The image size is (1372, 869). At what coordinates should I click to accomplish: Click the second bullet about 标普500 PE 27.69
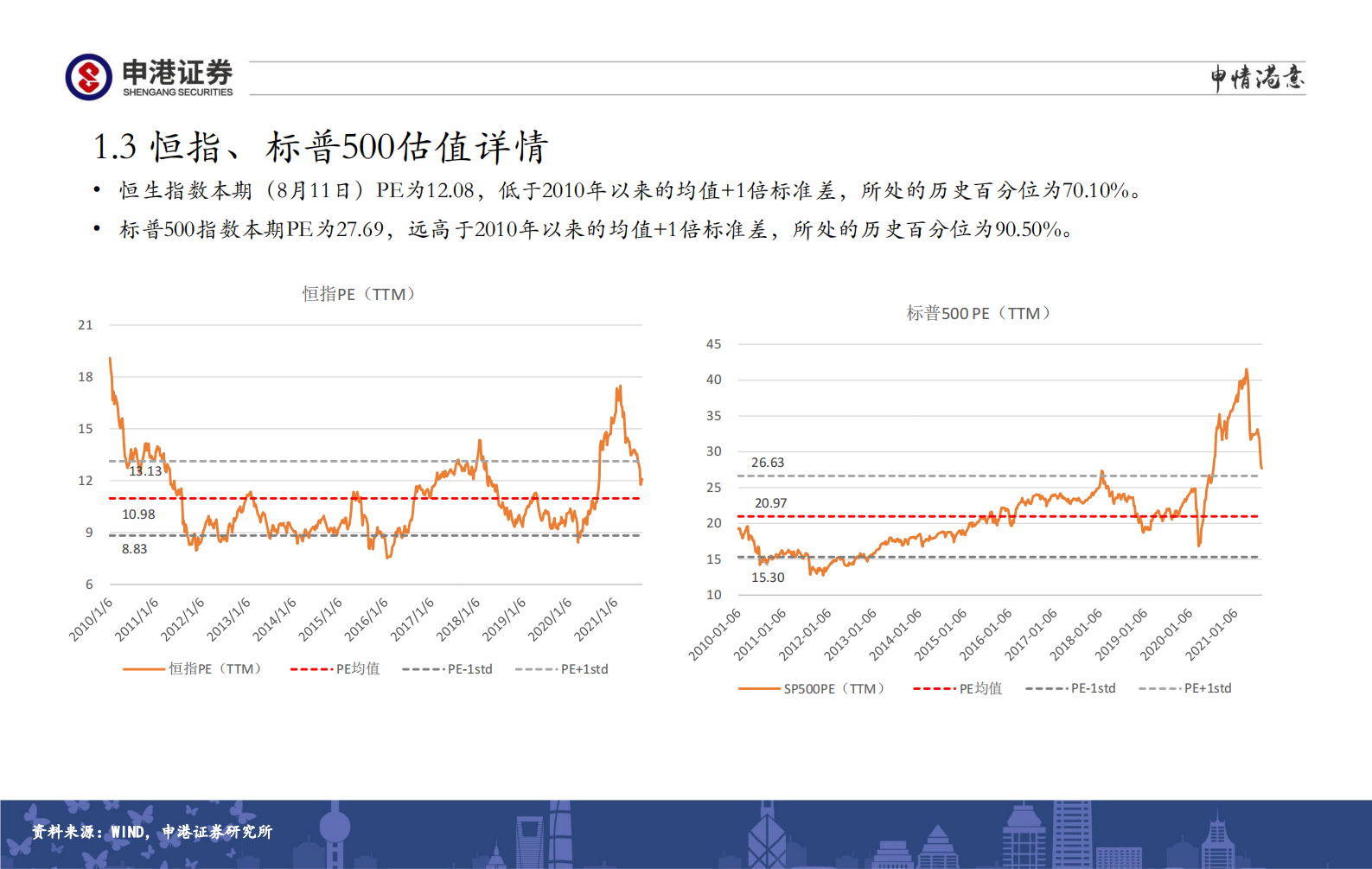click(597, 229)
